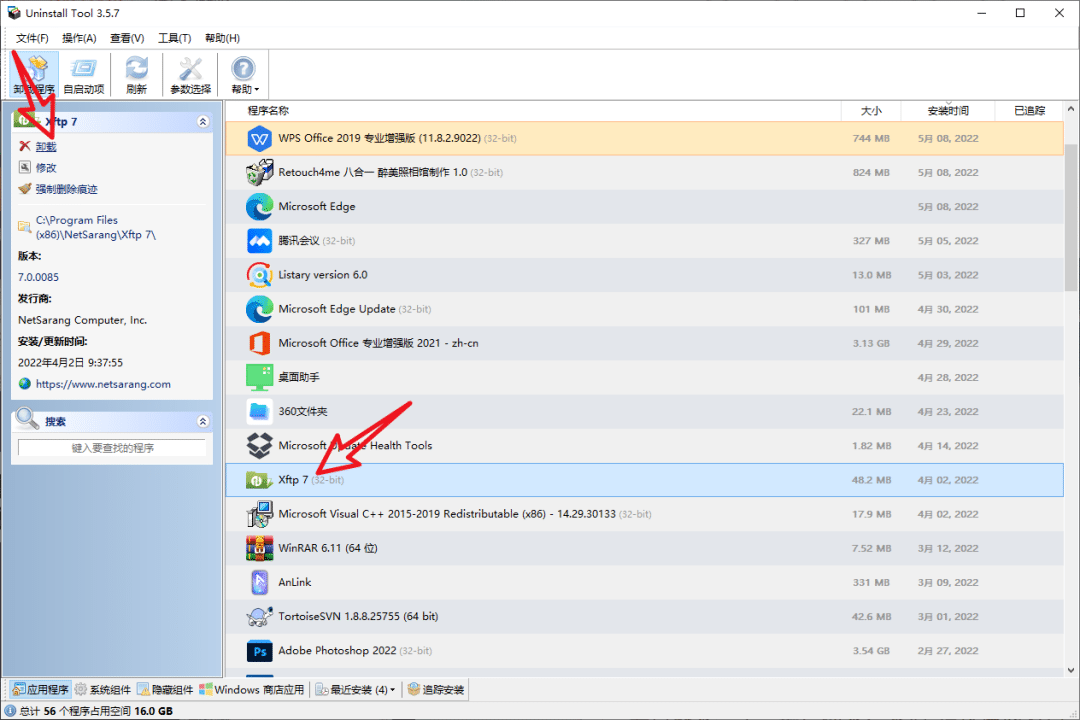This screenshot has height=720, width=1080.
Task: Click the Update Health Tools icon
Action: tap(260, 446)
